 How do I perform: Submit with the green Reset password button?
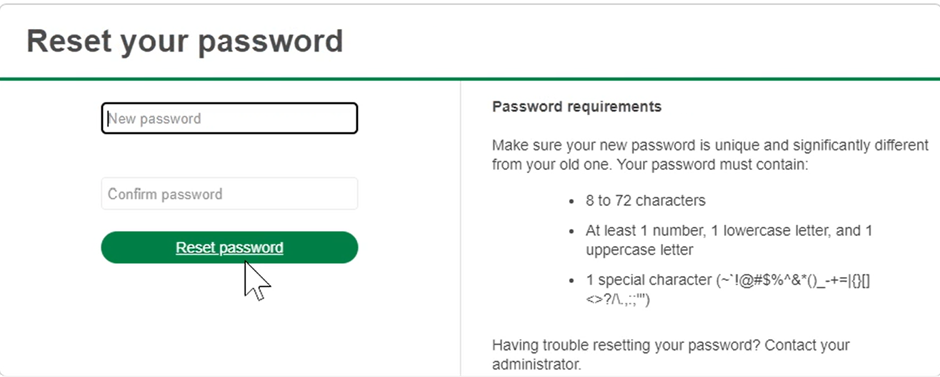pyautogui.click(x=230, y=248)
